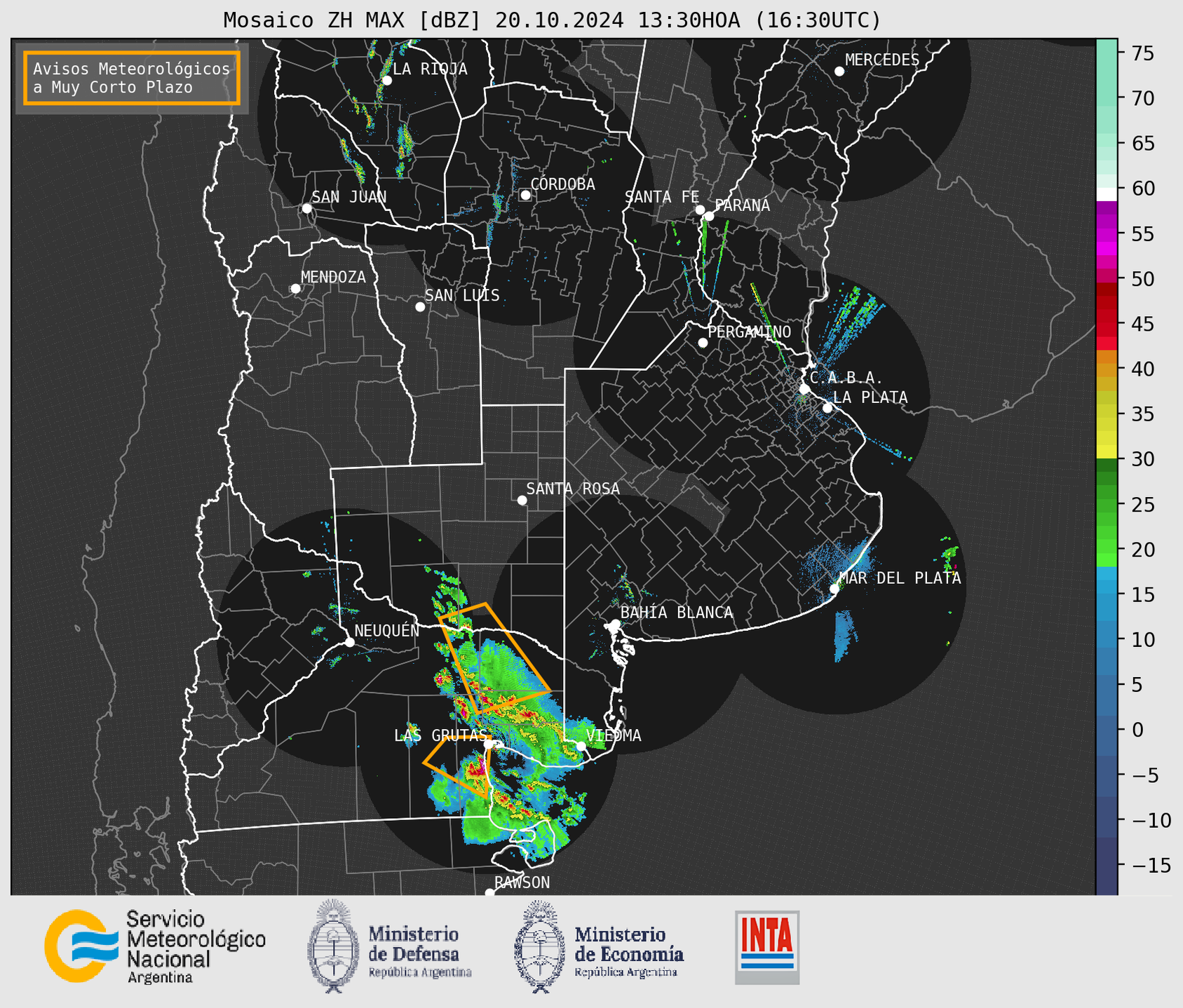
Task: Click the 15 dBZ colorbar label
Action: coord(1142,594)
